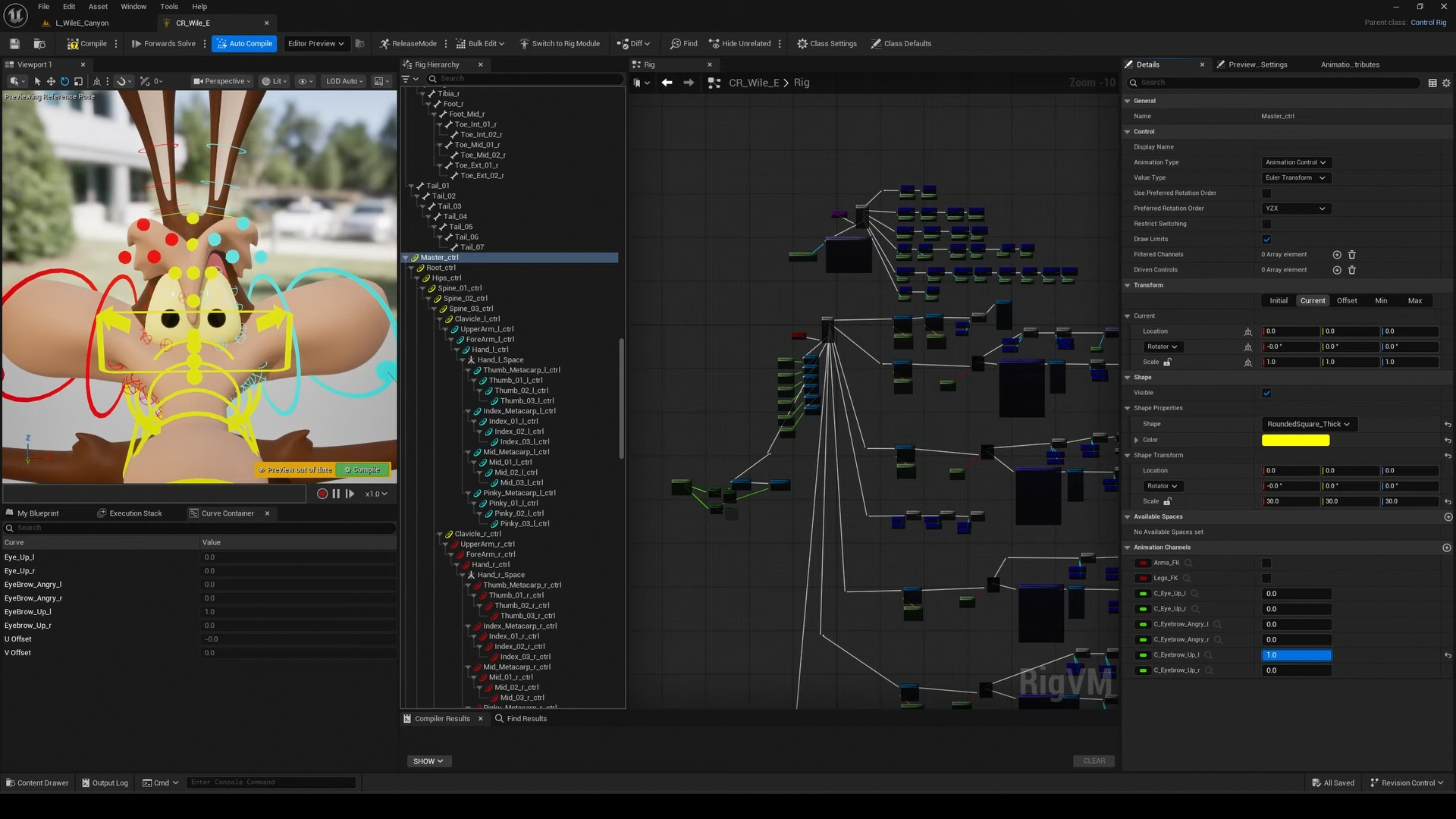Collapse the Hips_ctrl tree item
The width and height of the screenshot is (1456, 819).
(416, 278)
